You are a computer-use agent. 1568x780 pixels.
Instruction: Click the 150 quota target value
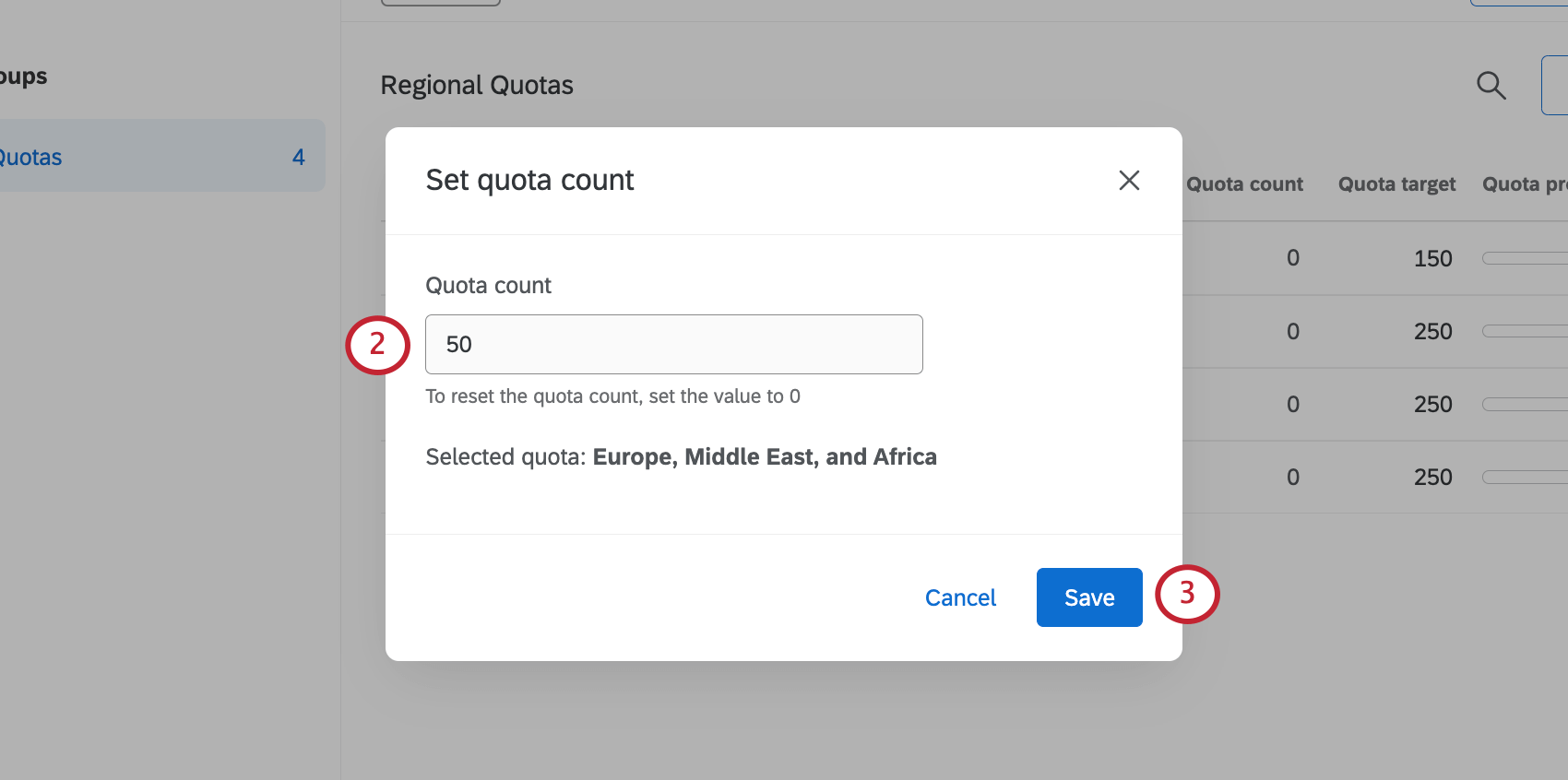click(x=1432, y=259)
